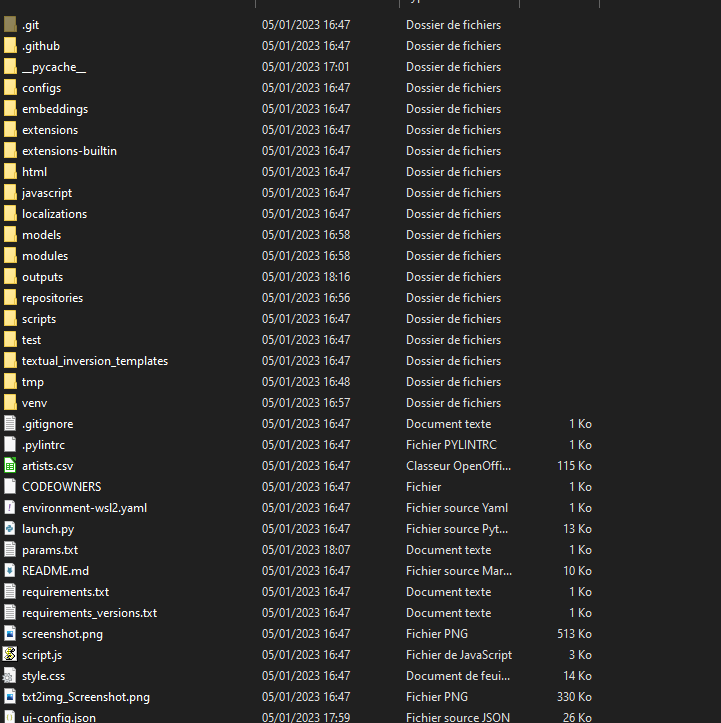Click the 'Fichier de JavaScript' type cell
721x723 pixels.
[459, 655]
